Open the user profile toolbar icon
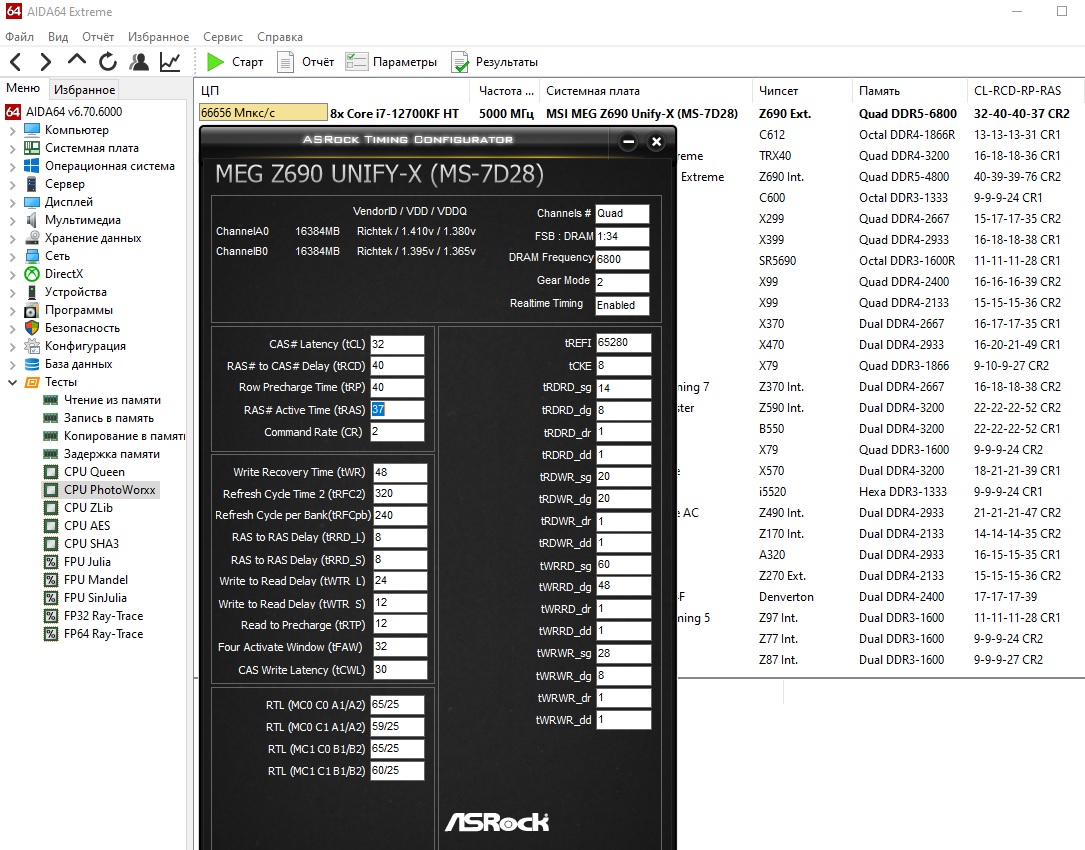Viewport: 1085px width, 850px height. click(139, 62)
